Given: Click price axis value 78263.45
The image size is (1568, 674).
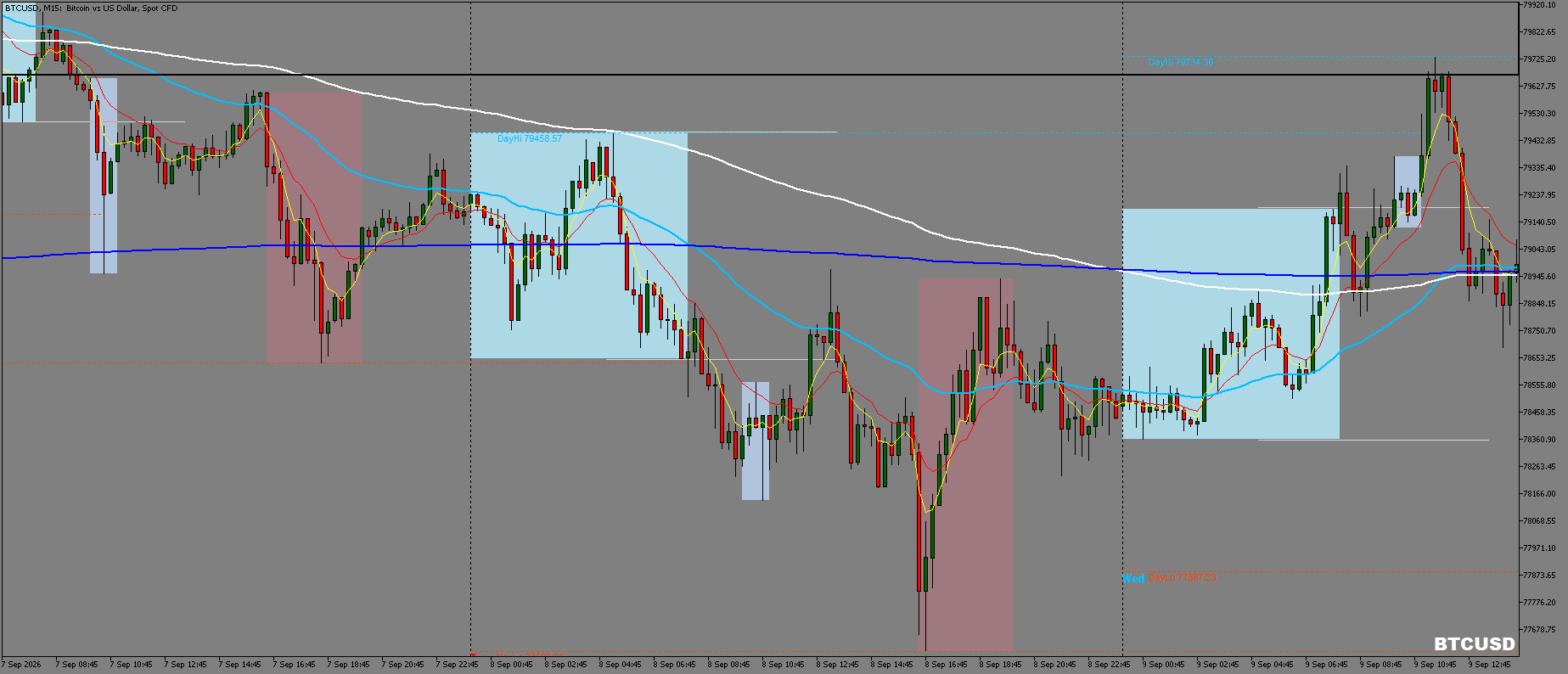Looking at the screenshot, I should coord(1539,467).
